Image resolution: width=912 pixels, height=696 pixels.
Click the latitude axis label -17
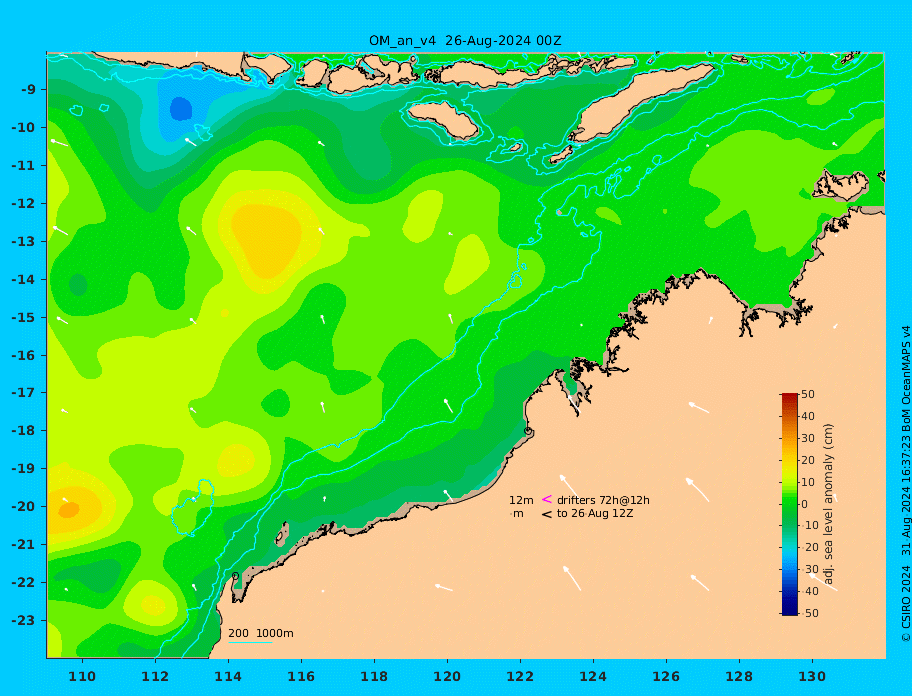[x=23, y=393]
